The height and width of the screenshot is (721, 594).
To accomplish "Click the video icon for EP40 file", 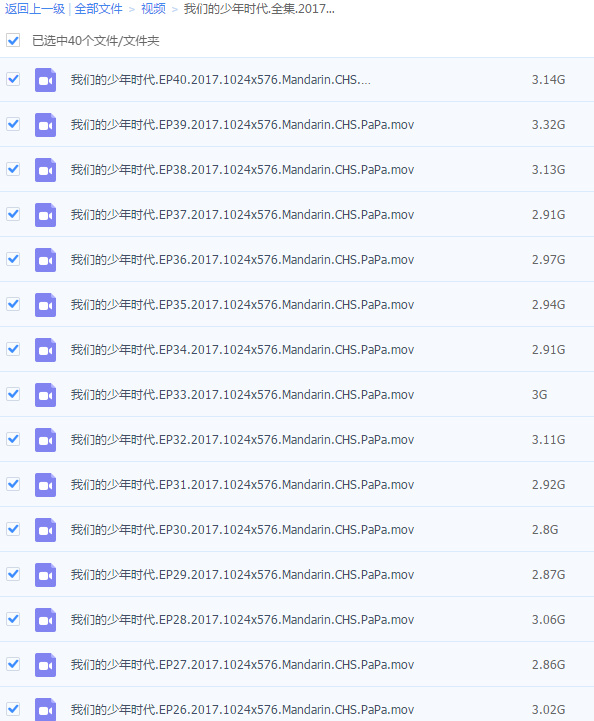I will [46, 80].
